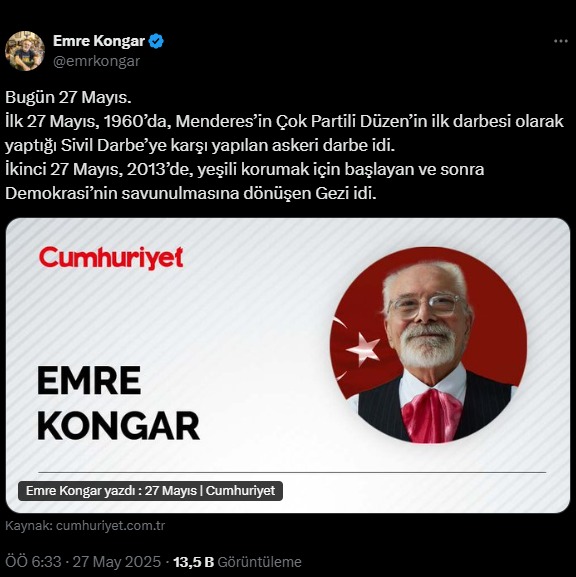Click the sentence starting 'İkinci 27 Mayıs, 2013'de'
The width and height of the screenshot is (576, 577).
click(x=244, y=169)
